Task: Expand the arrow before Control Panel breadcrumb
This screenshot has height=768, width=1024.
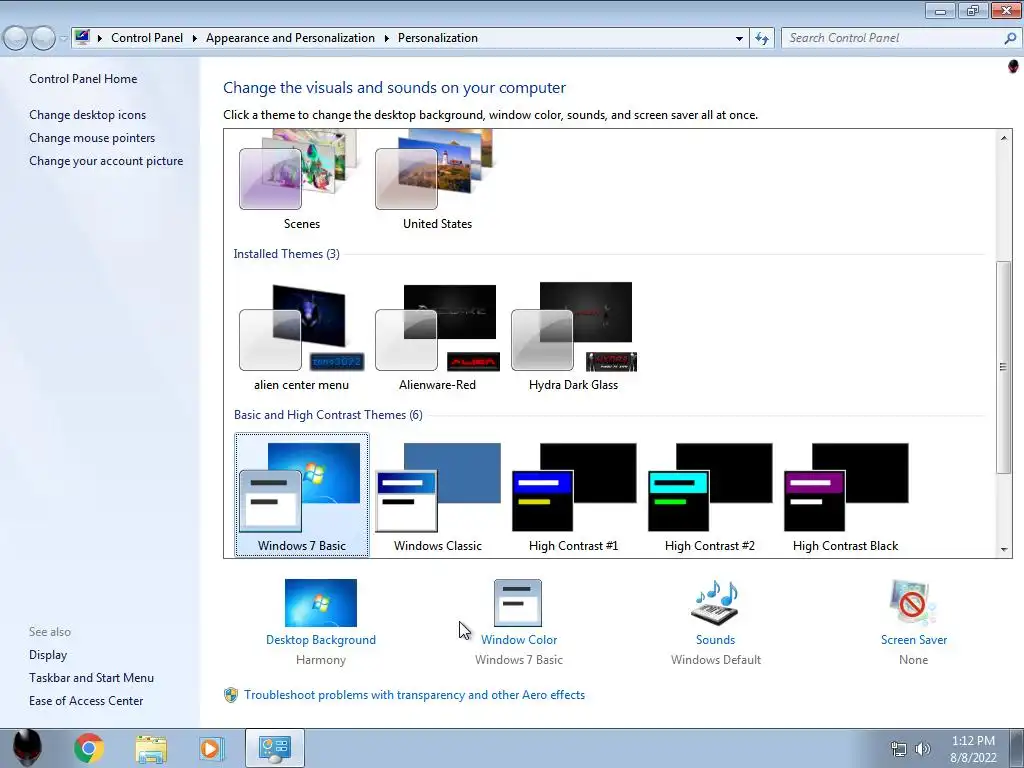Action: pos(100,38)
